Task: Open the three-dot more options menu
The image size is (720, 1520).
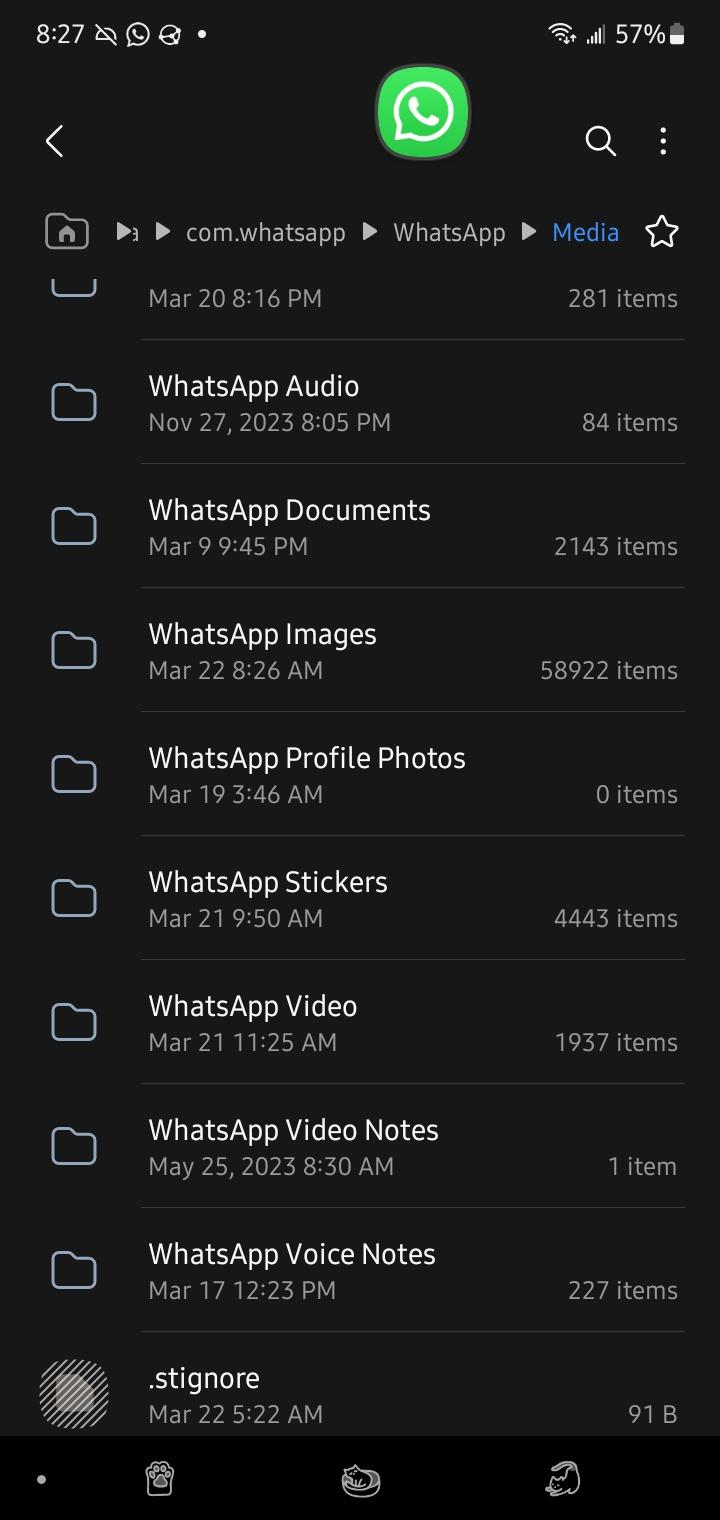Action: [663, 141]
